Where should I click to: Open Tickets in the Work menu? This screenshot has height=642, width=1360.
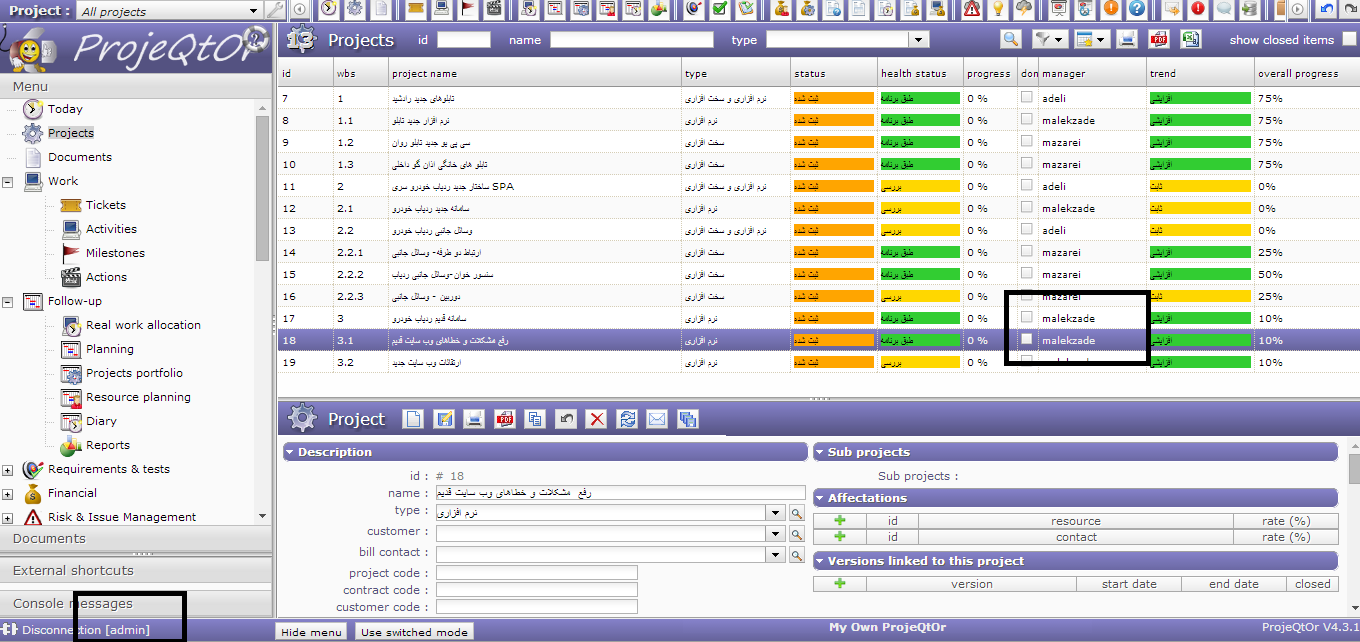(x=105, y=205)
